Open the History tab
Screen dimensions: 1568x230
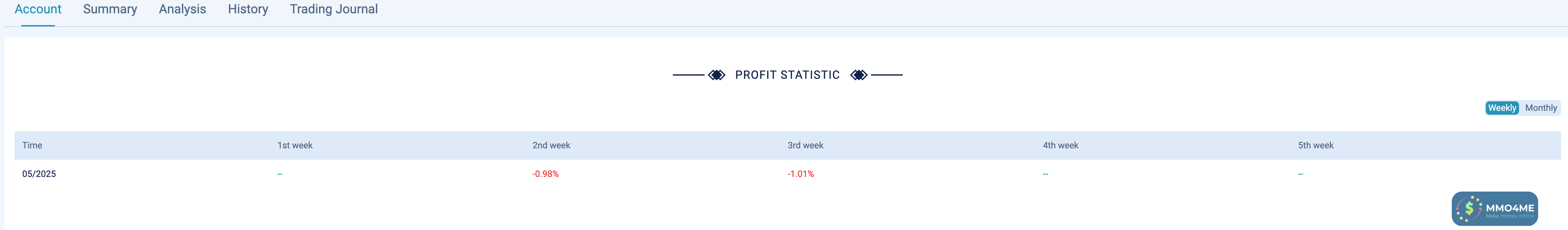(248, 9)
